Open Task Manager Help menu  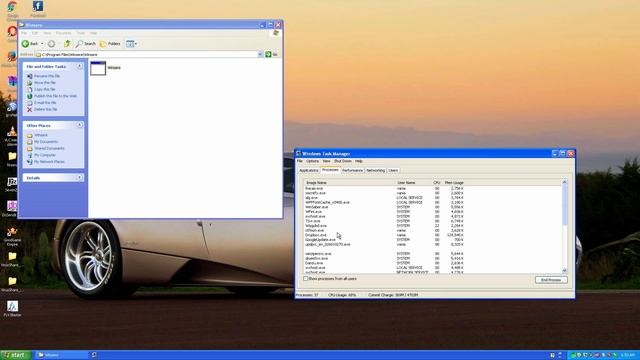click(x=359, y=161)
